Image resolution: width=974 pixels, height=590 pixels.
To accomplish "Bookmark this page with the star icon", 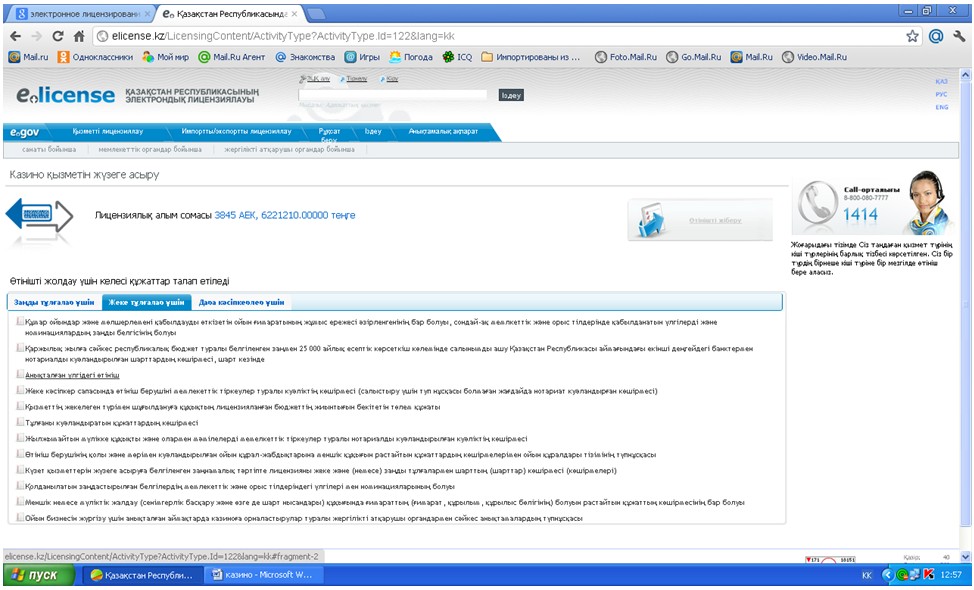I will tap(912, 36).
